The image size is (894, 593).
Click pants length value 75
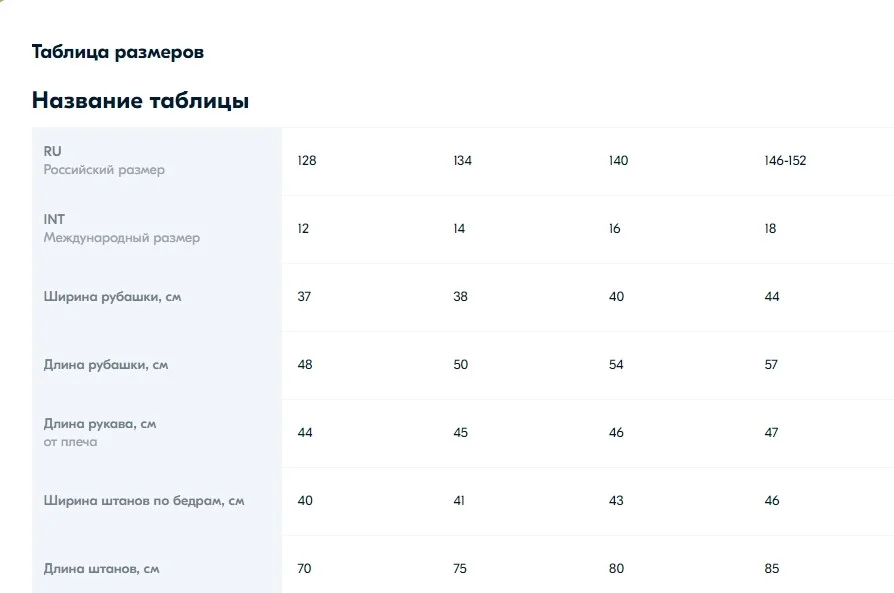tap(460, 568)
